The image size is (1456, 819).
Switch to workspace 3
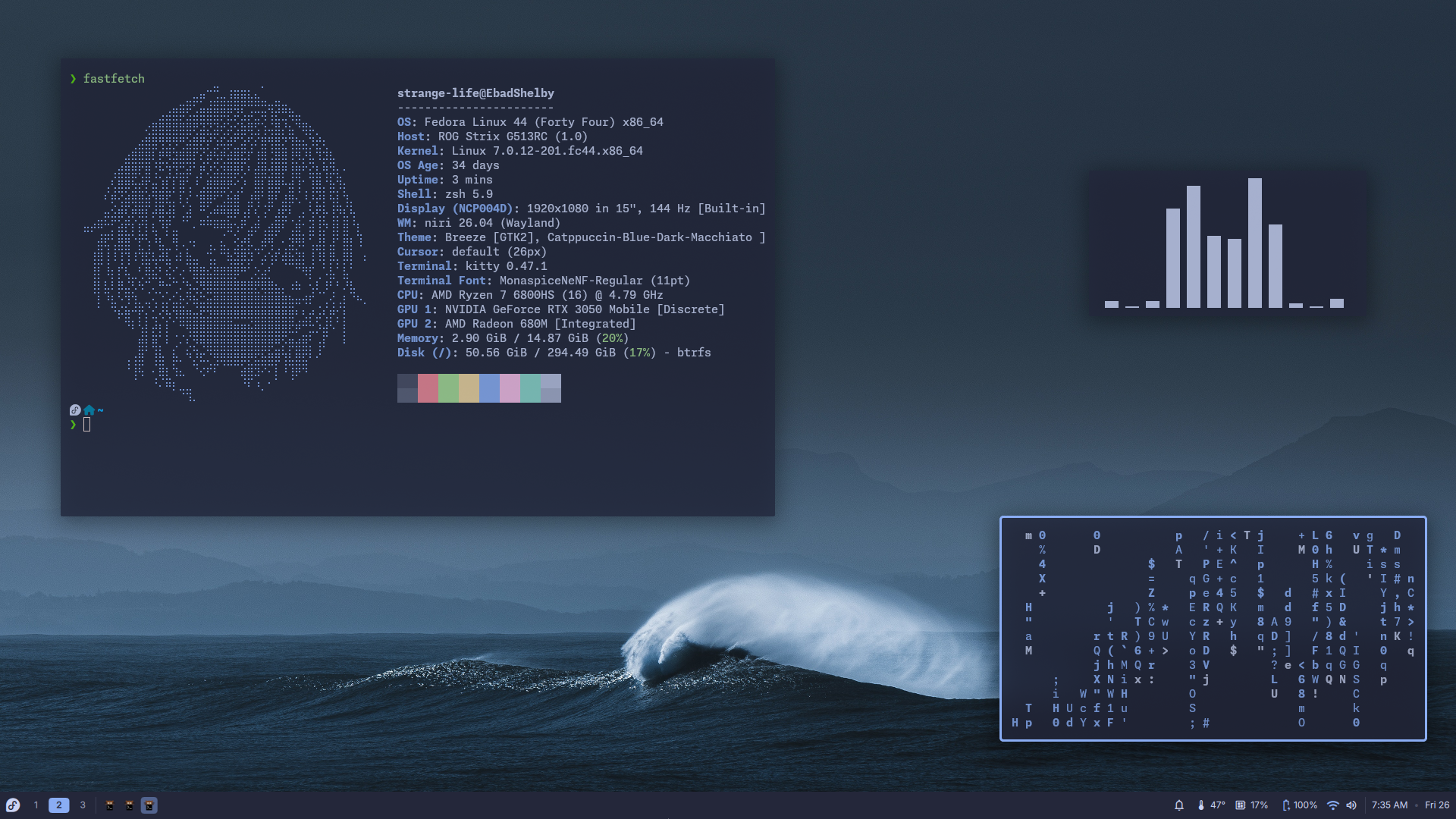[83, 805]
